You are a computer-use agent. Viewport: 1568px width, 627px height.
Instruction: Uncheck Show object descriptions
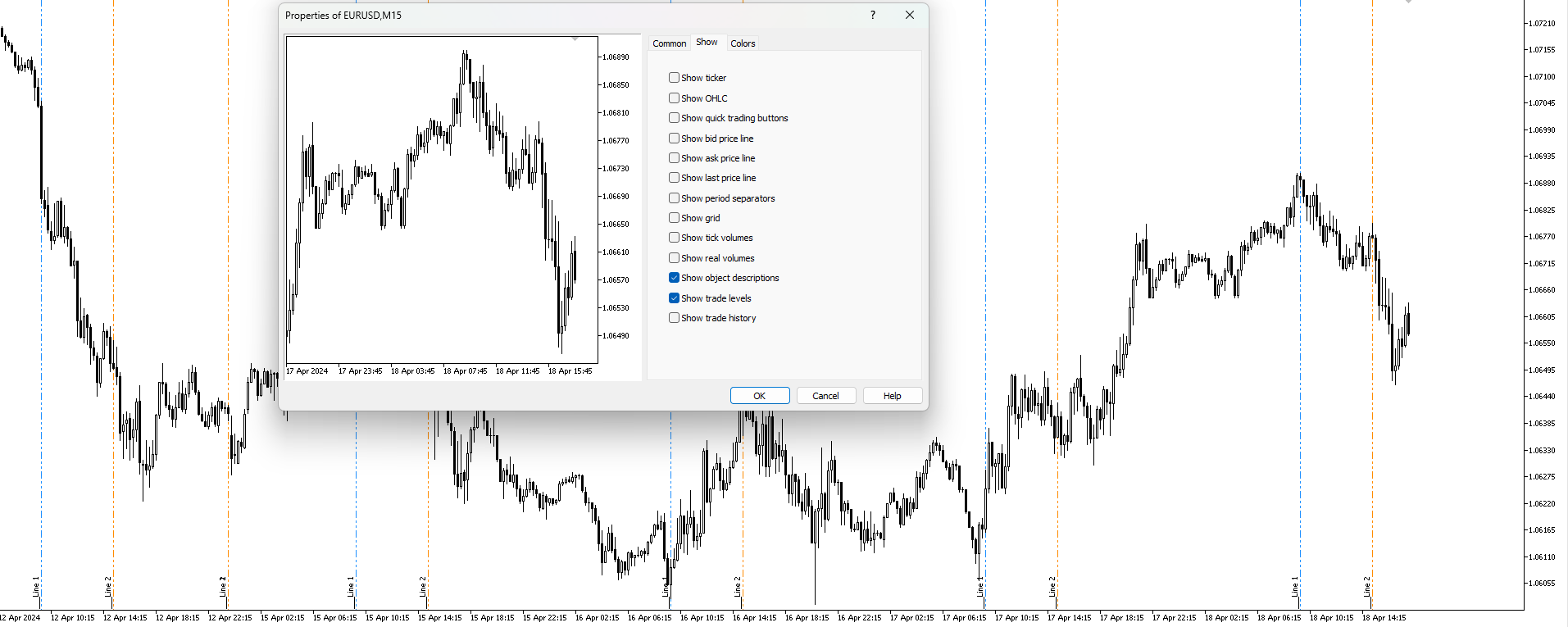click(x=674, y=278)
